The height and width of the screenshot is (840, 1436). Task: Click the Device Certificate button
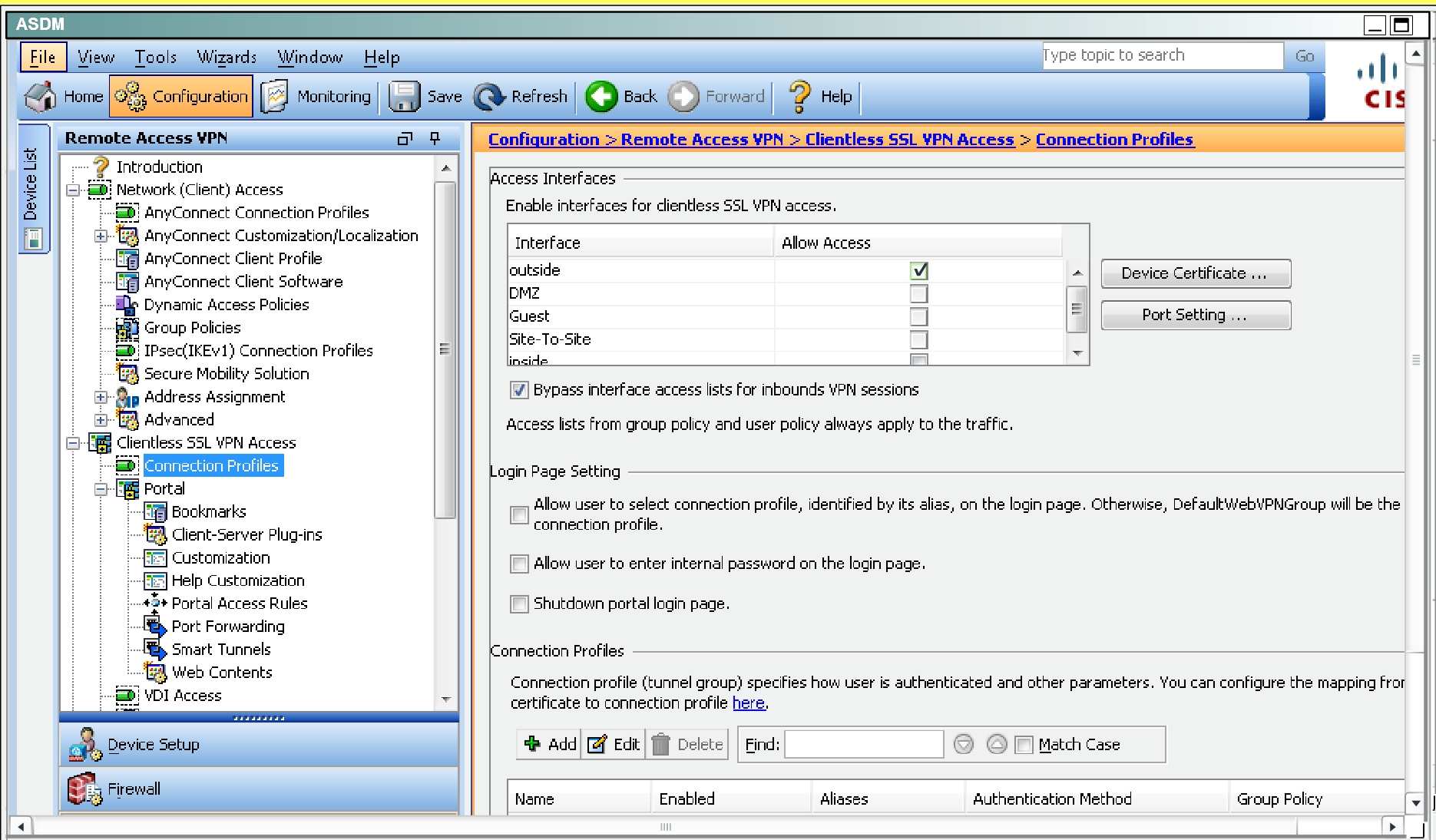tap(1196, 273)
